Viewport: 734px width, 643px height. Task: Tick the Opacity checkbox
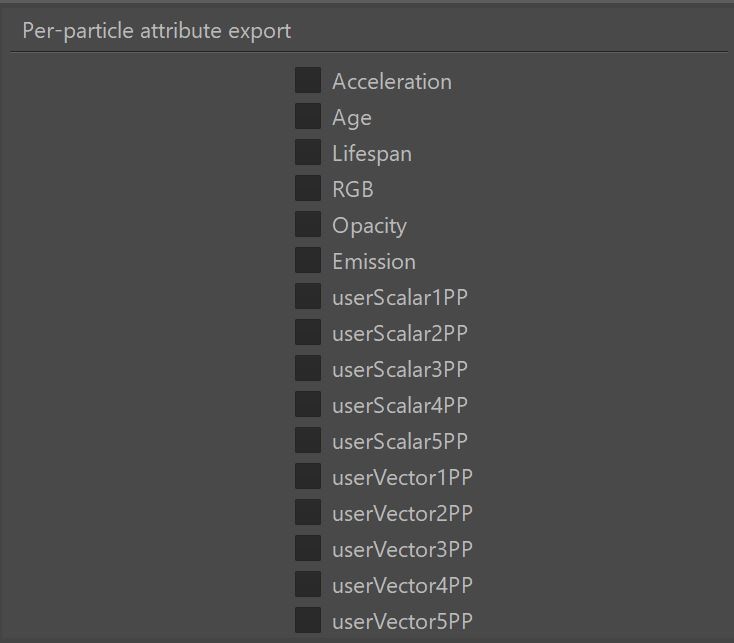308,224
